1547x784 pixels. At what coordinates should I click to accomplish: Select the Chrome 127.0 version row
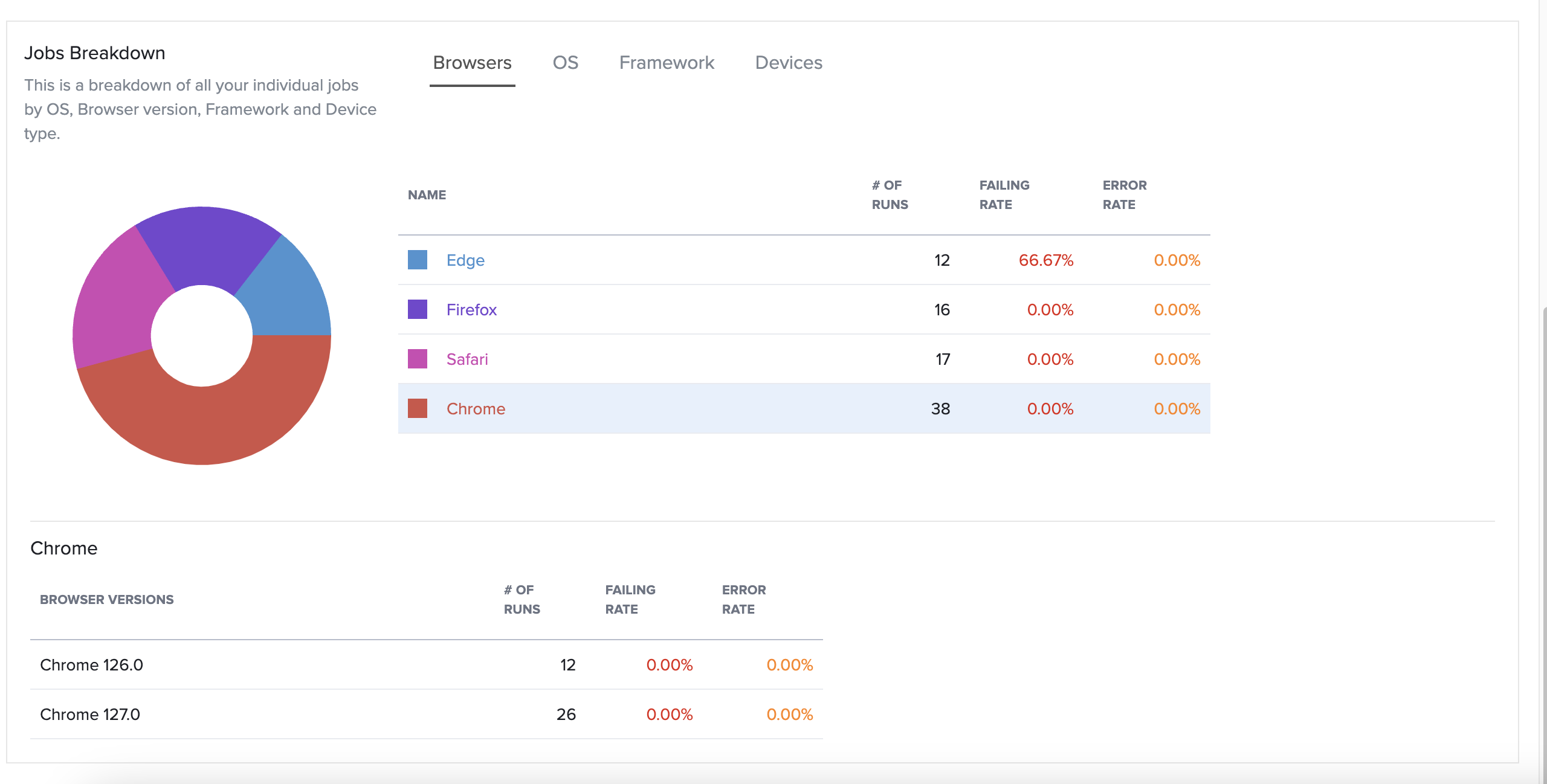90,715
